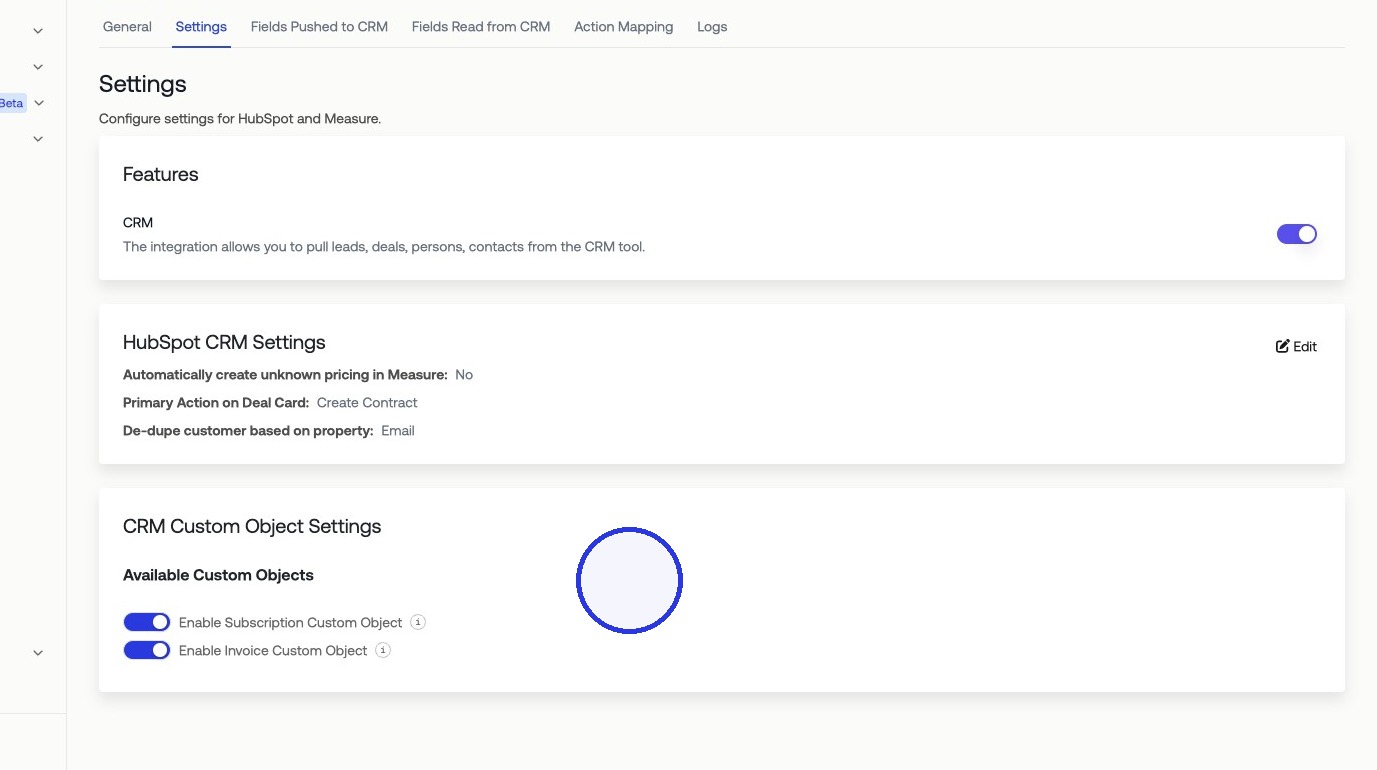Expand the sidebar chevron just above Beta
The width and height of the screenshot is (1377, 770).
click(38, 67)
